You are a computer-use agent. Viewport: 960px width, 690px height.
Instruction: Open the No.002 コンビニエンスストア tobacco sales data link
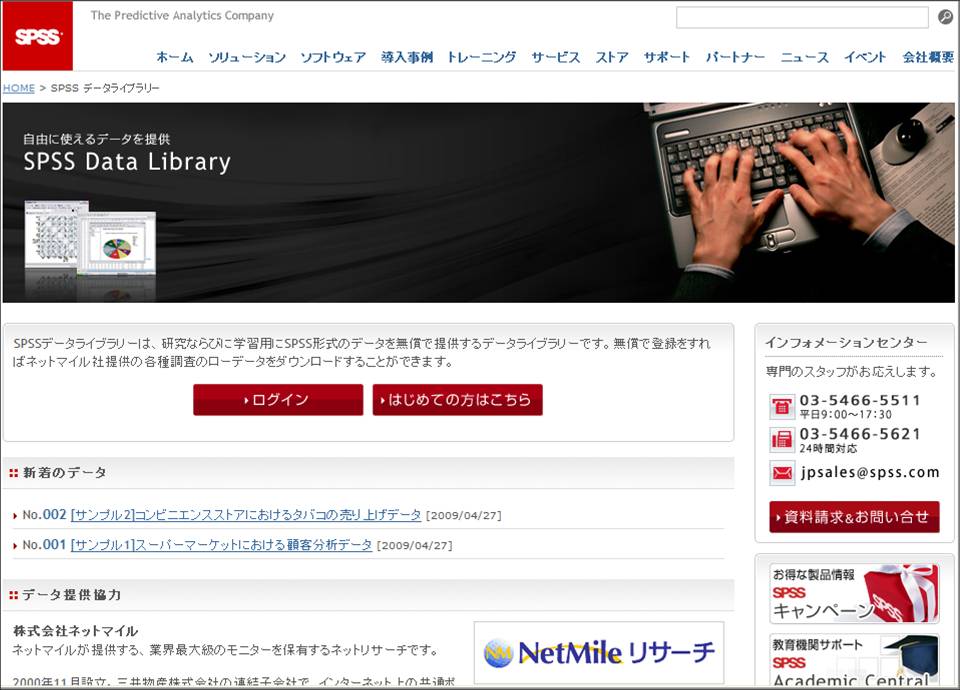(246, 515)
